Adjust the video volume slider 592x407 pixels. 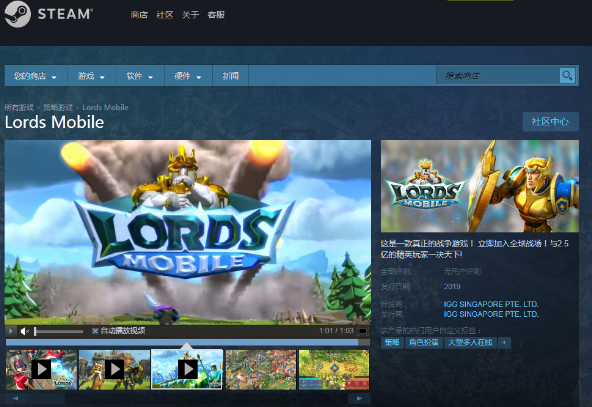tap(59, 331)
